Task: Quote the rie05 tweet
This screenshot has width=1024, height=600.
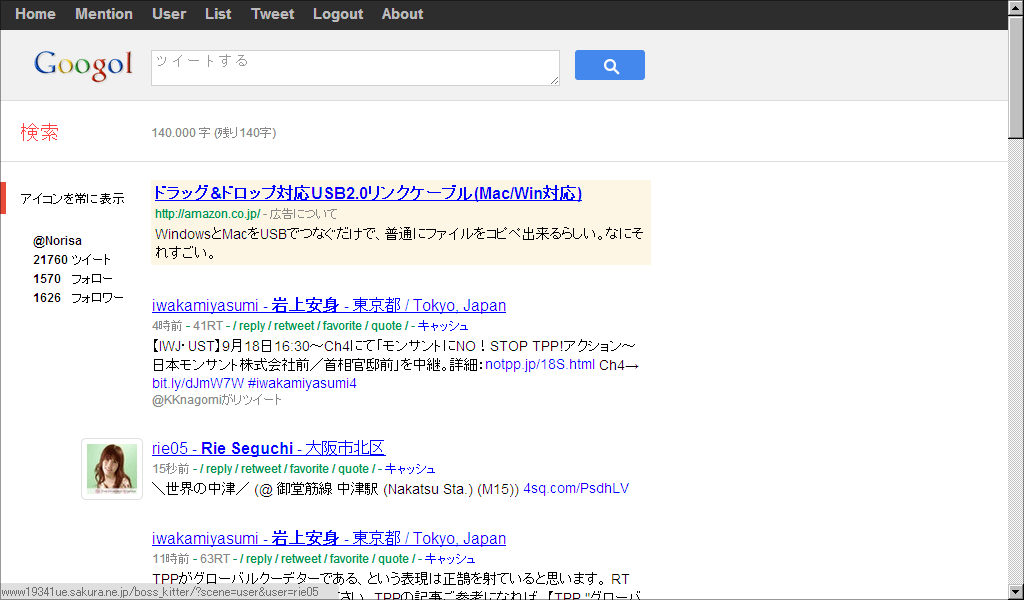Action: pyautogui.click(x=353, y=468)
